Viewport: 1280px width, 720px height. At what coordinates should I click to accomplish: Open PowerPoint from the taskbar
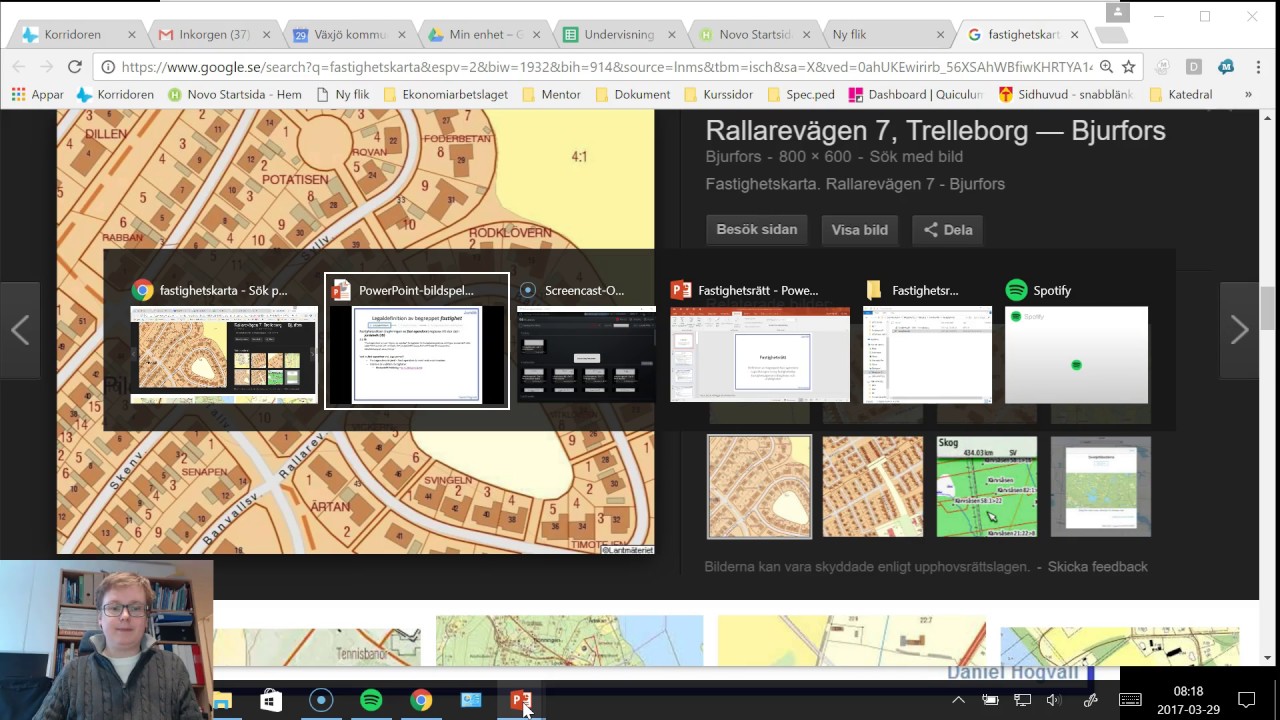[x=521, y=700]
